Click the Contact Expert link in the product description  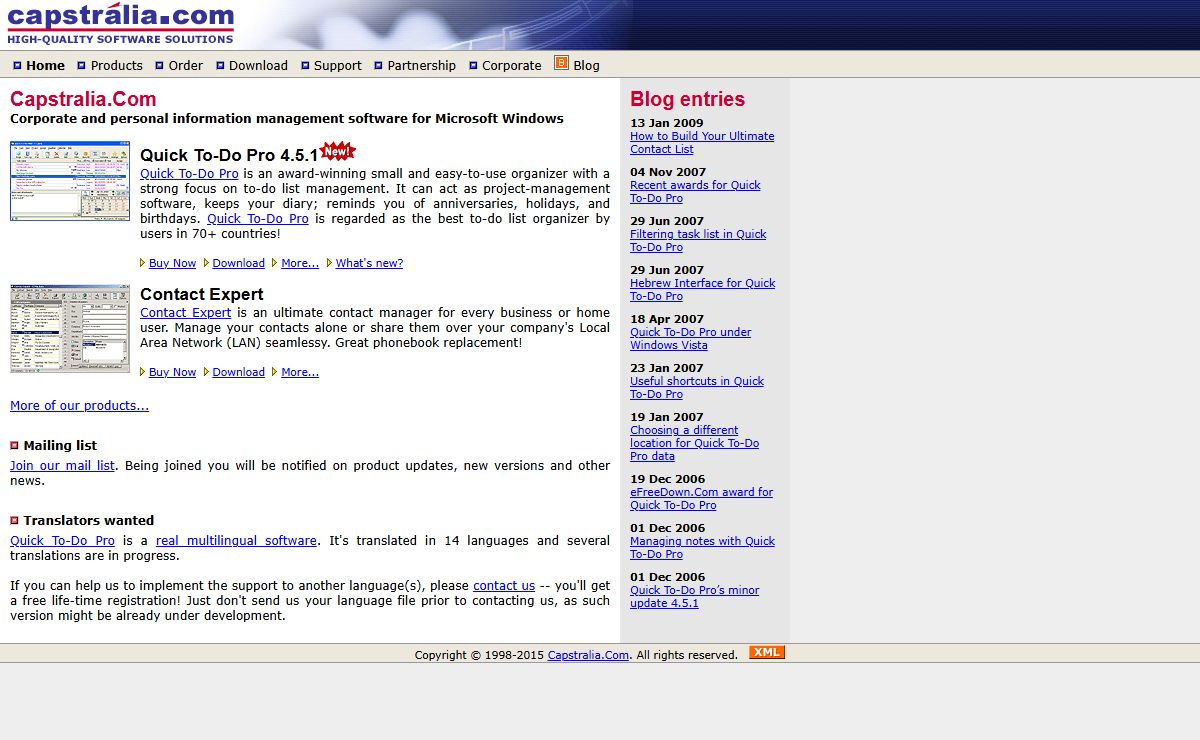tap(185, 312)
